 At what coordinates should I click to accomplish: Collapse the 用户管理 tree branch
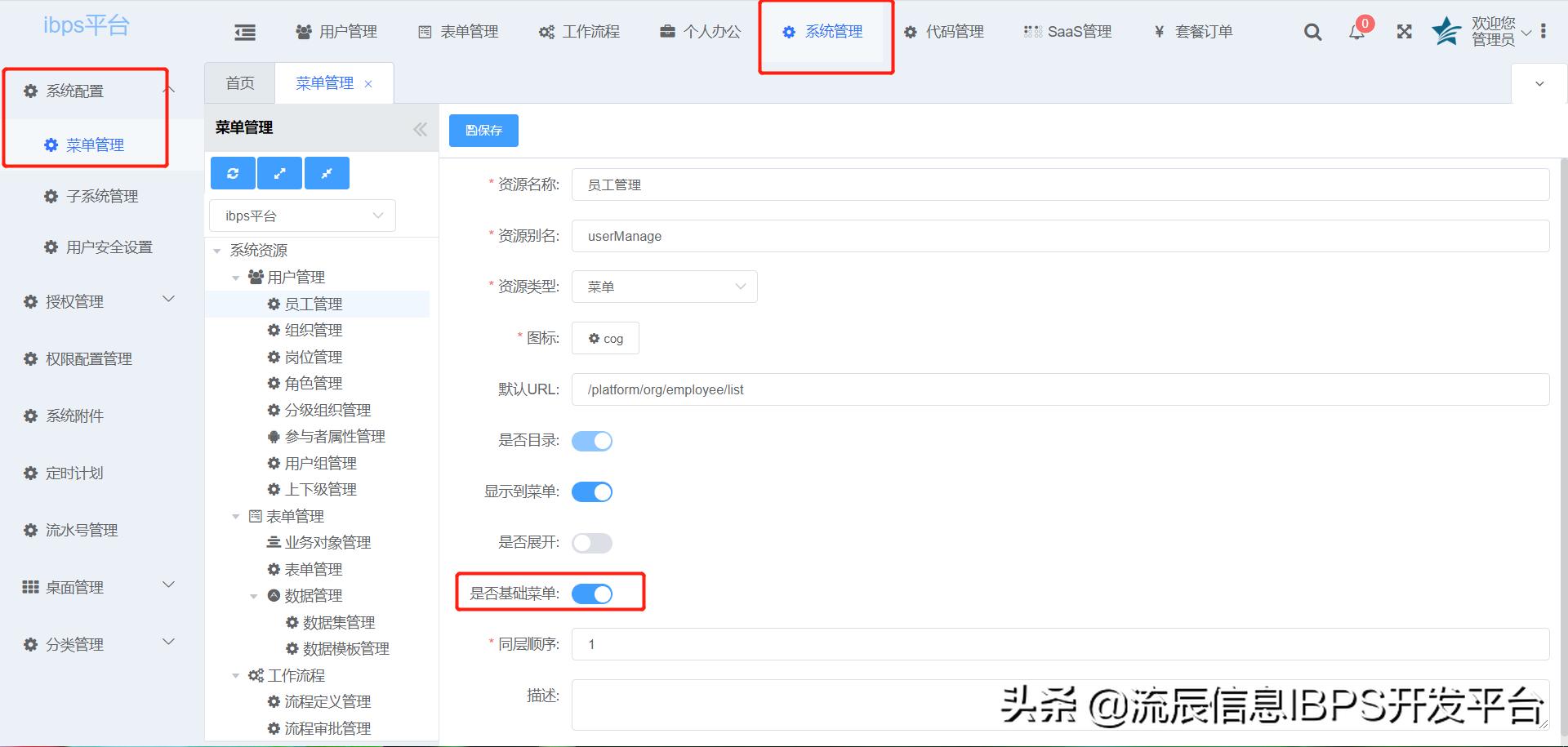(x=236, y=277)
